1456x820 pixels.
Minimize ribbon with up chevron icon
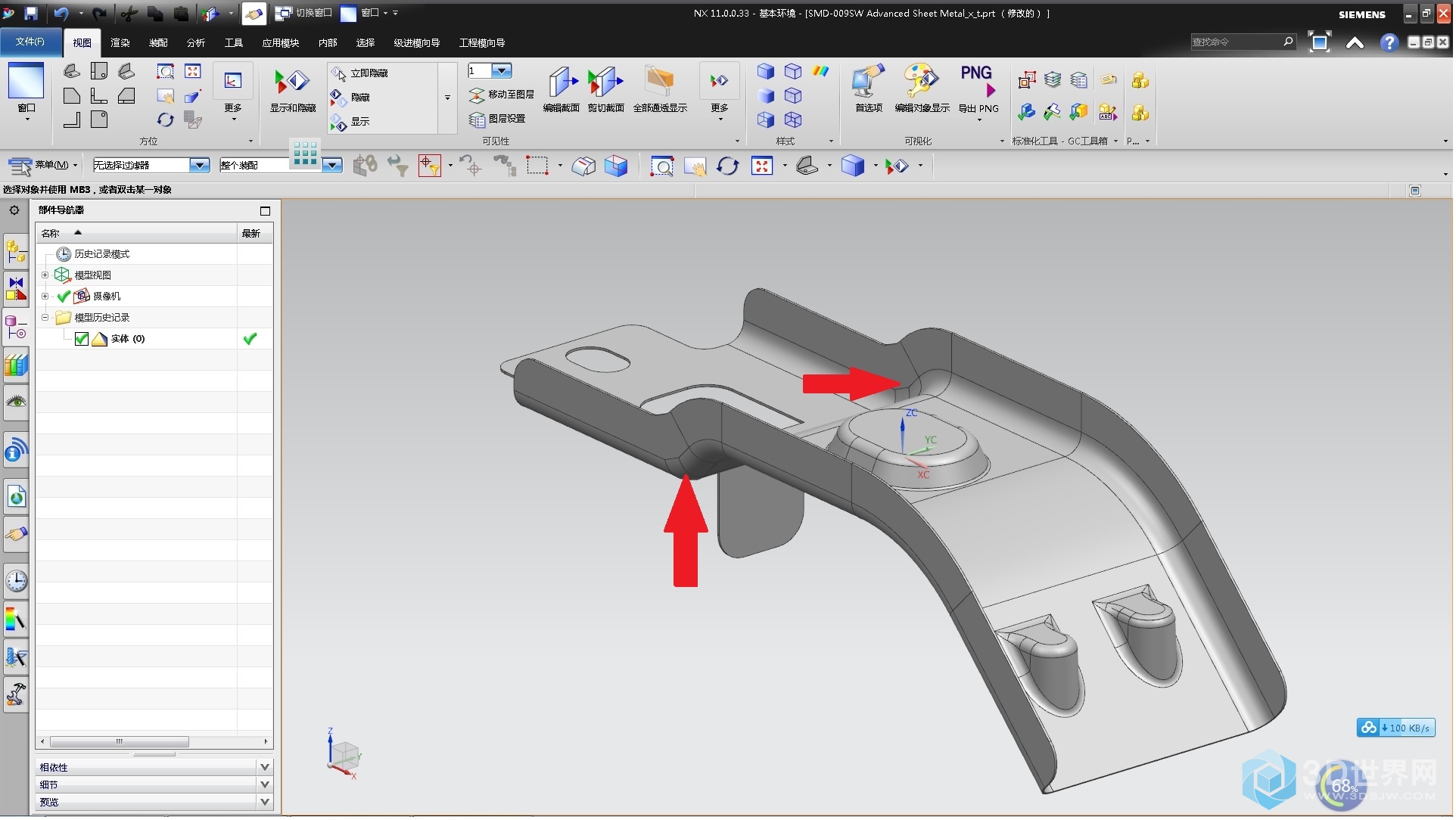click(1355, 43)
